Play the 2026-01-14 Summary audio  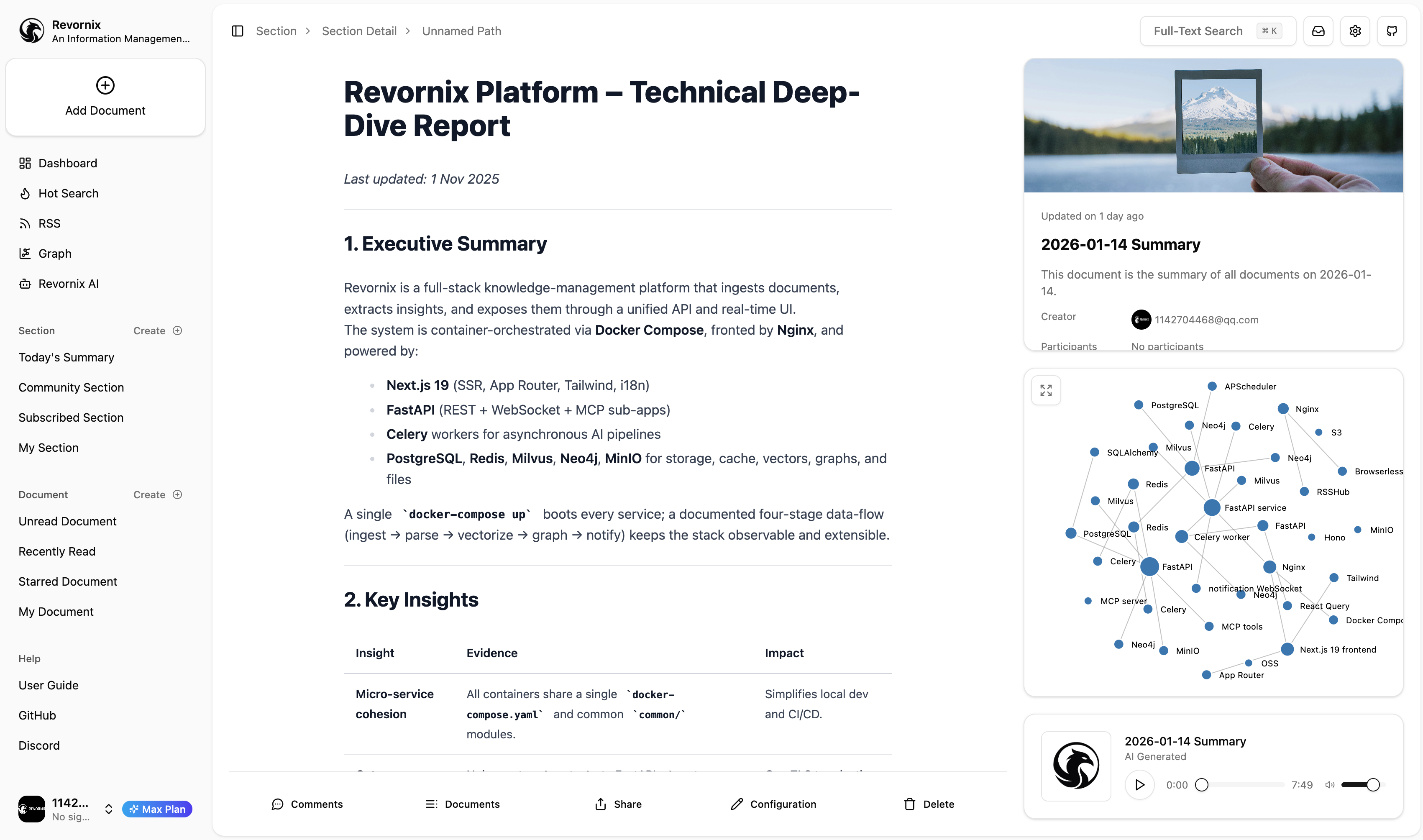[1139, 785]
